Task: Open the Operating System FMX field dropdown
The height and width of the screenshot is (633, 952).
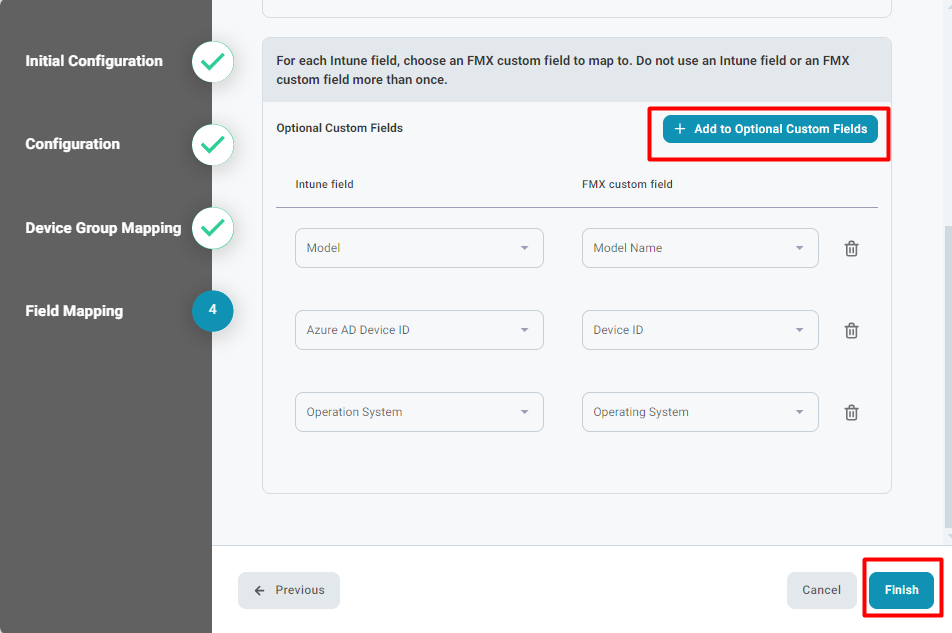Action: pos(700,411)
